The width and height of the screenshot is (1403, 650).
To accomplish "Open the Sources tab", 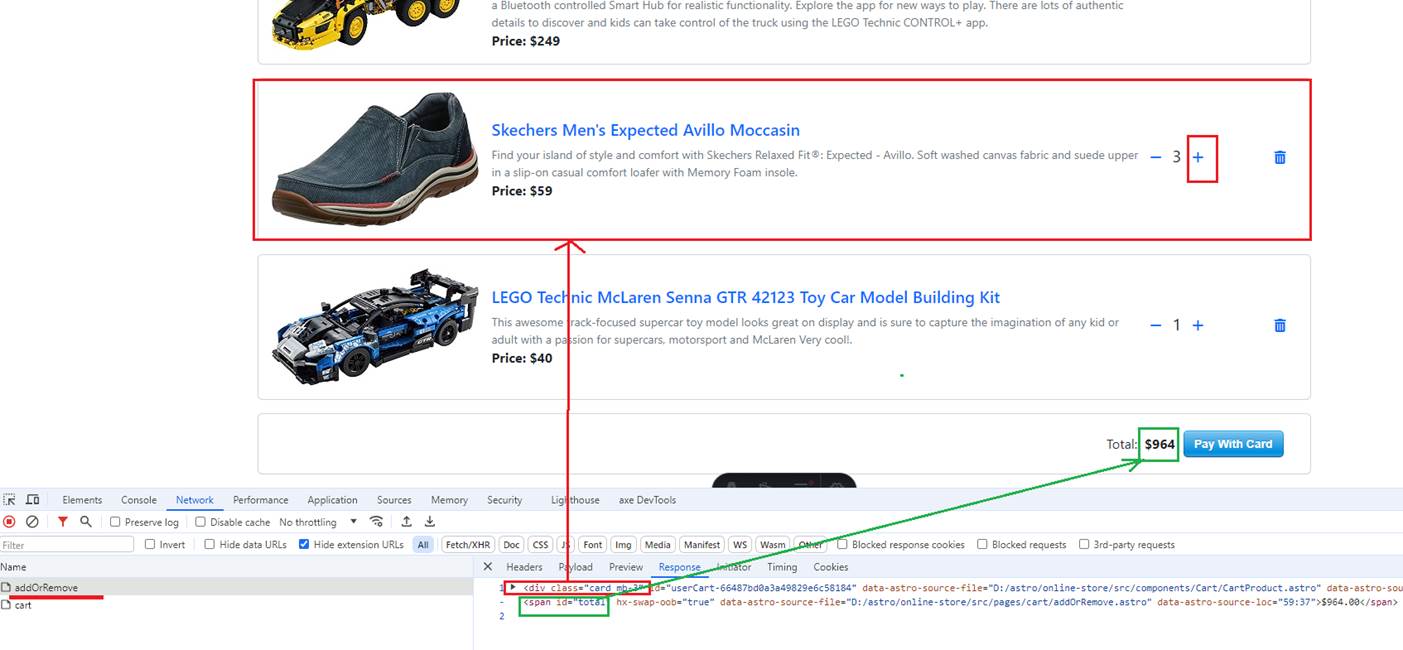I will click(x=394, y=500).
